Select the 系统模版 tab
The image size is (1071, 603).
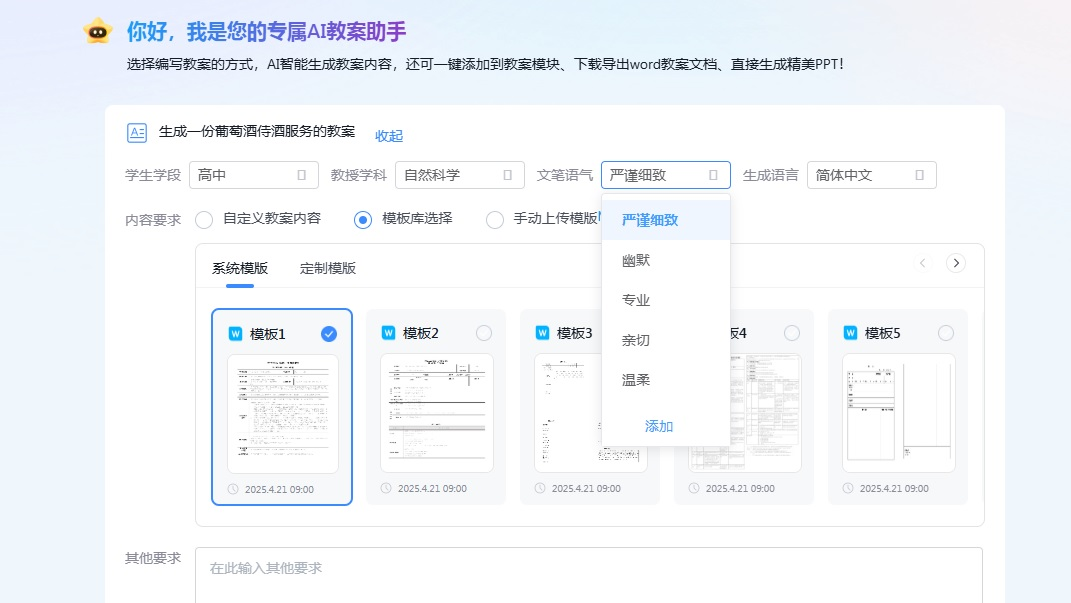pyautogui.click(x=237, y=268)
